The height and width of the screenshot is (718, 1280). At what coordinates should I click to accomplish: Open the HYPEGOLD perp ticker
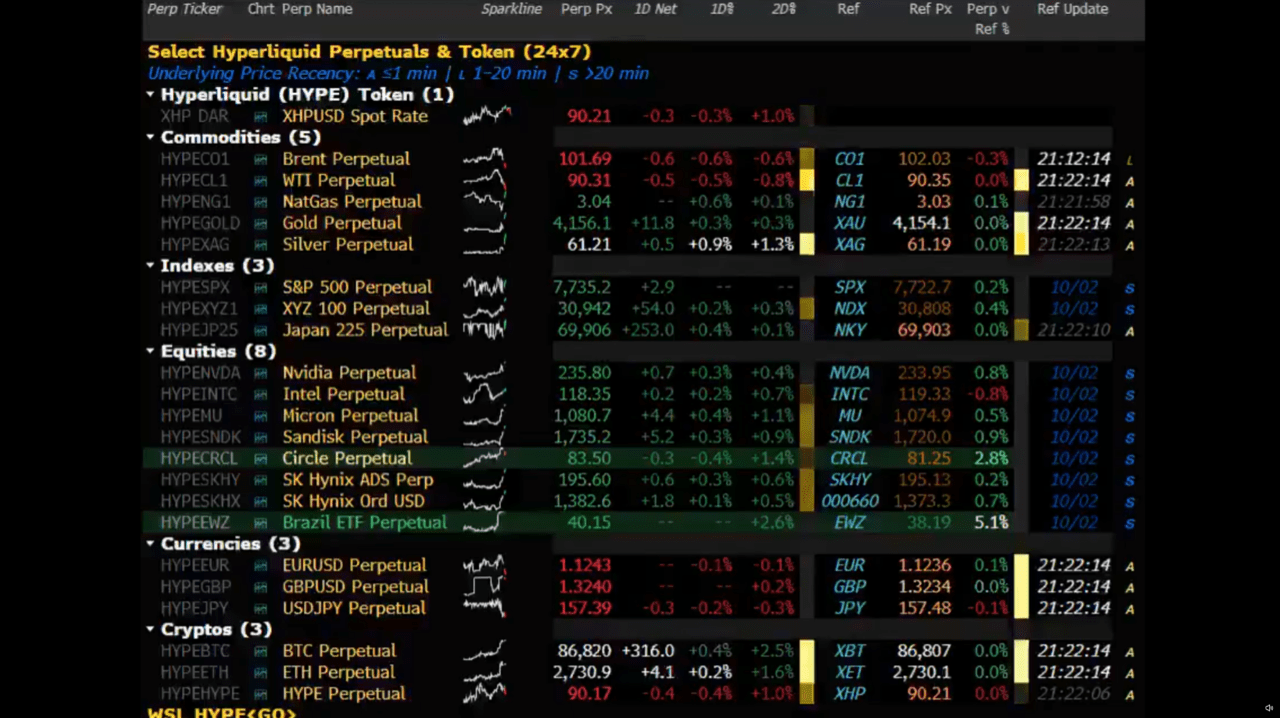[200, 224]
